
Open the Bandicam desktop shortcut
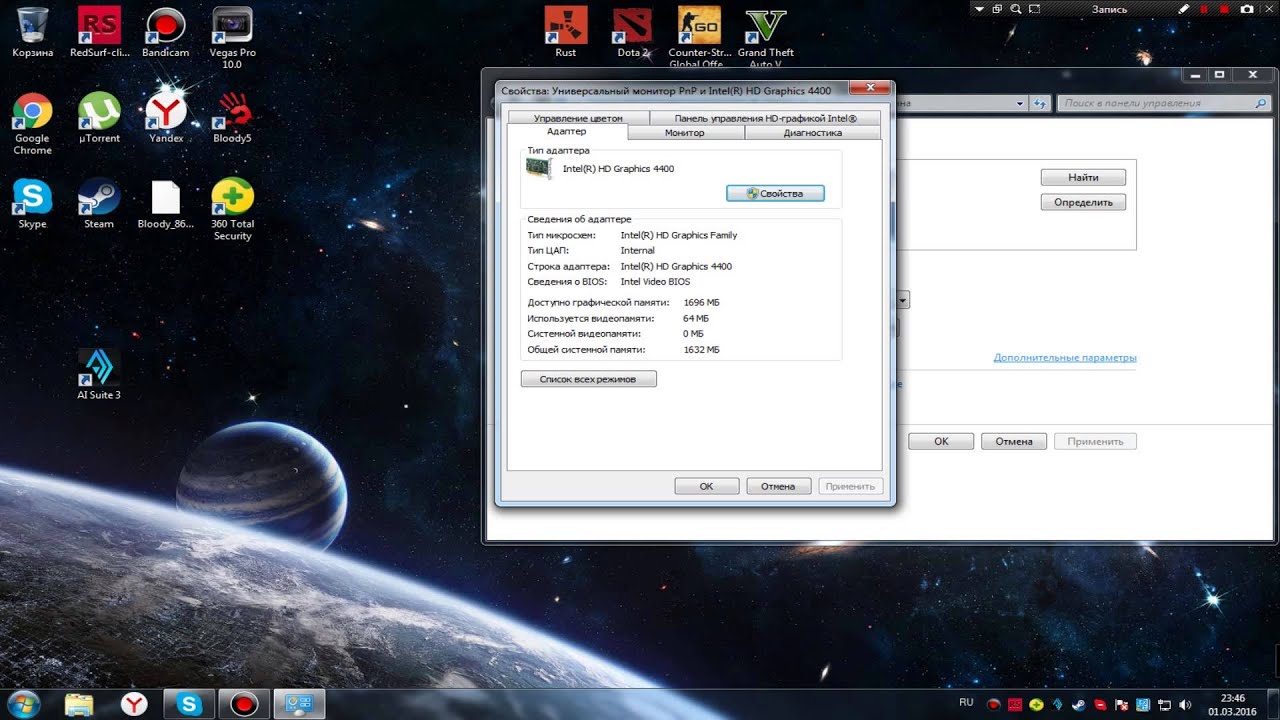165,32
